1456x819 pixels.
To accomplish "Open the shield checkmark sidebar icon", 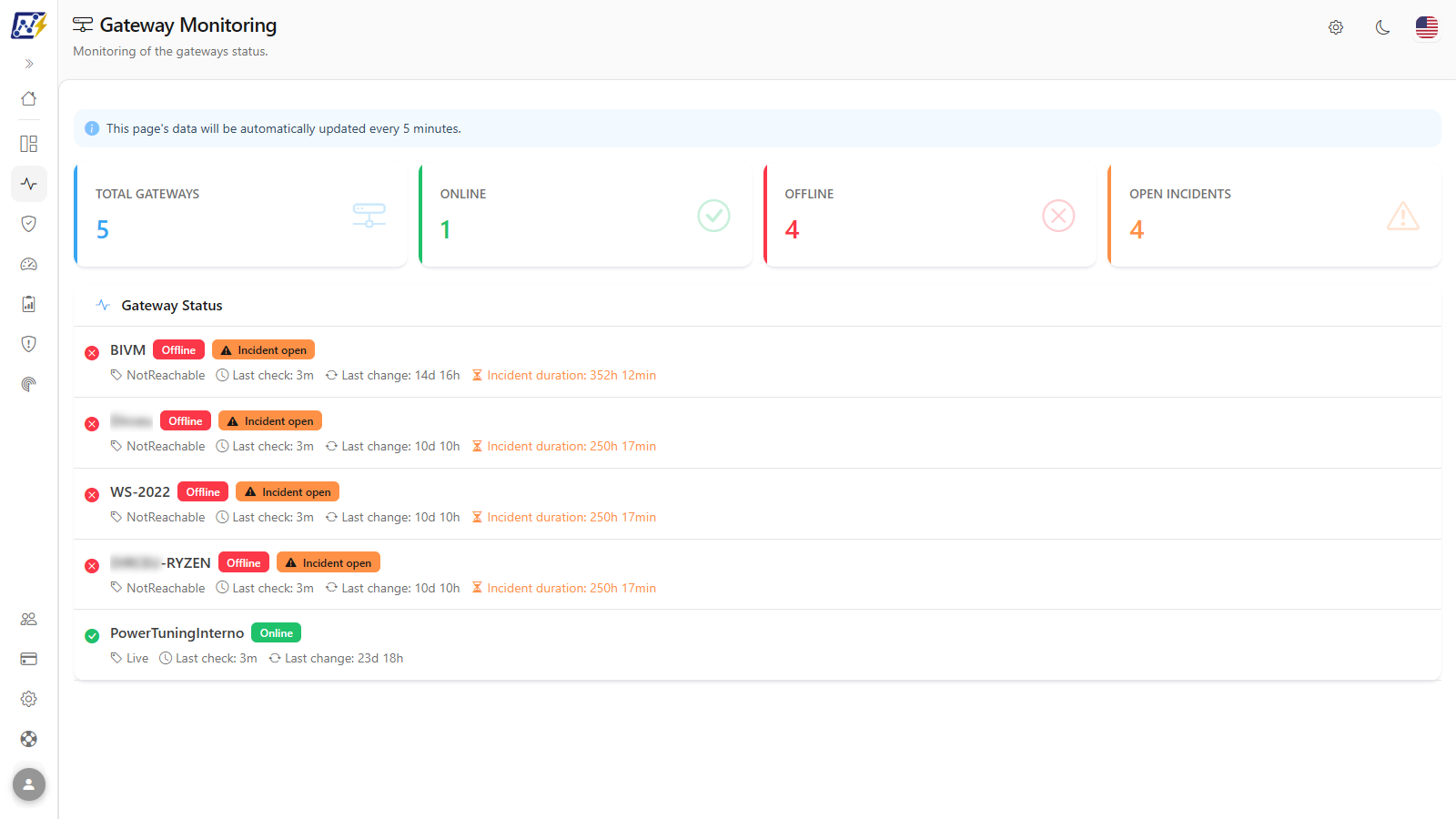I will (29, 224).
